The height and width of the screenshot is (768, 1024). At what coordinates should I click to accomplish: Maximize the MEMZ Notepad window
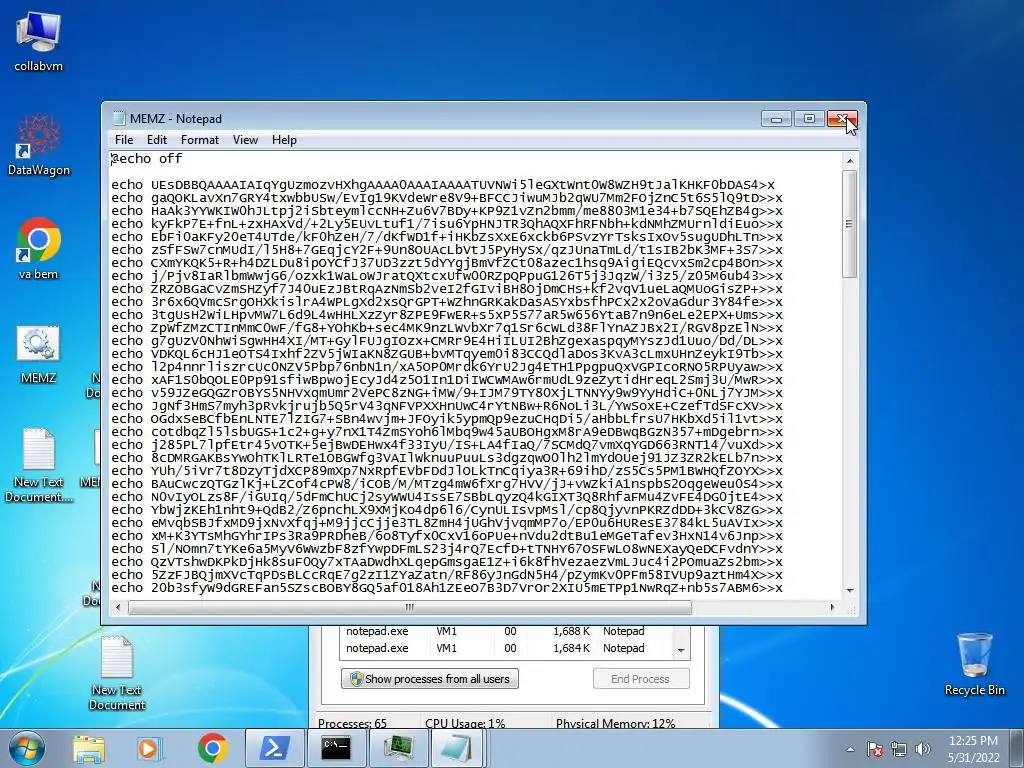[x=809, y=119]
